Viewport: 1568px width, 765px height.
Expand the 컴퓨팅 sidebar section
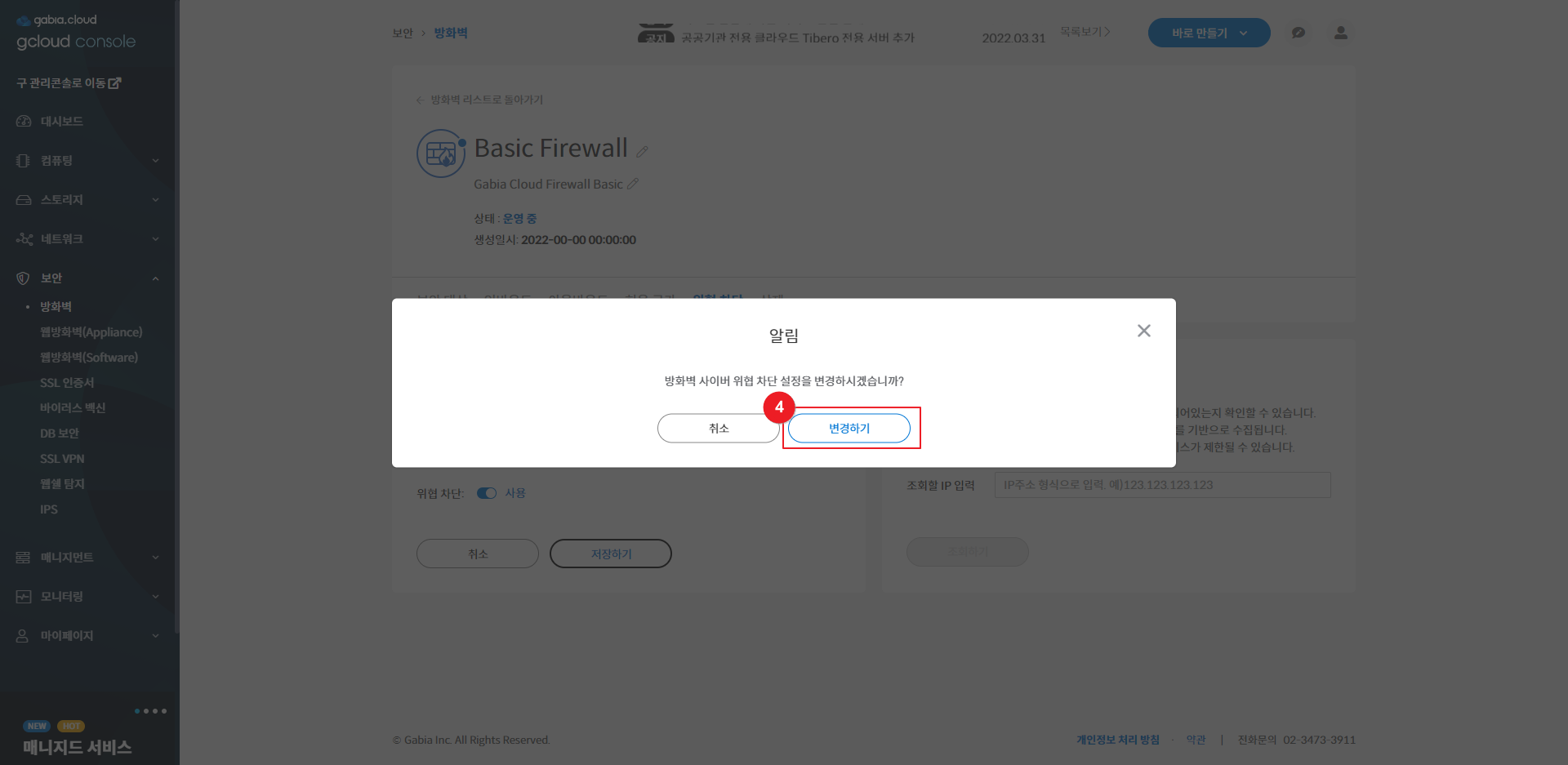point(155,161)
